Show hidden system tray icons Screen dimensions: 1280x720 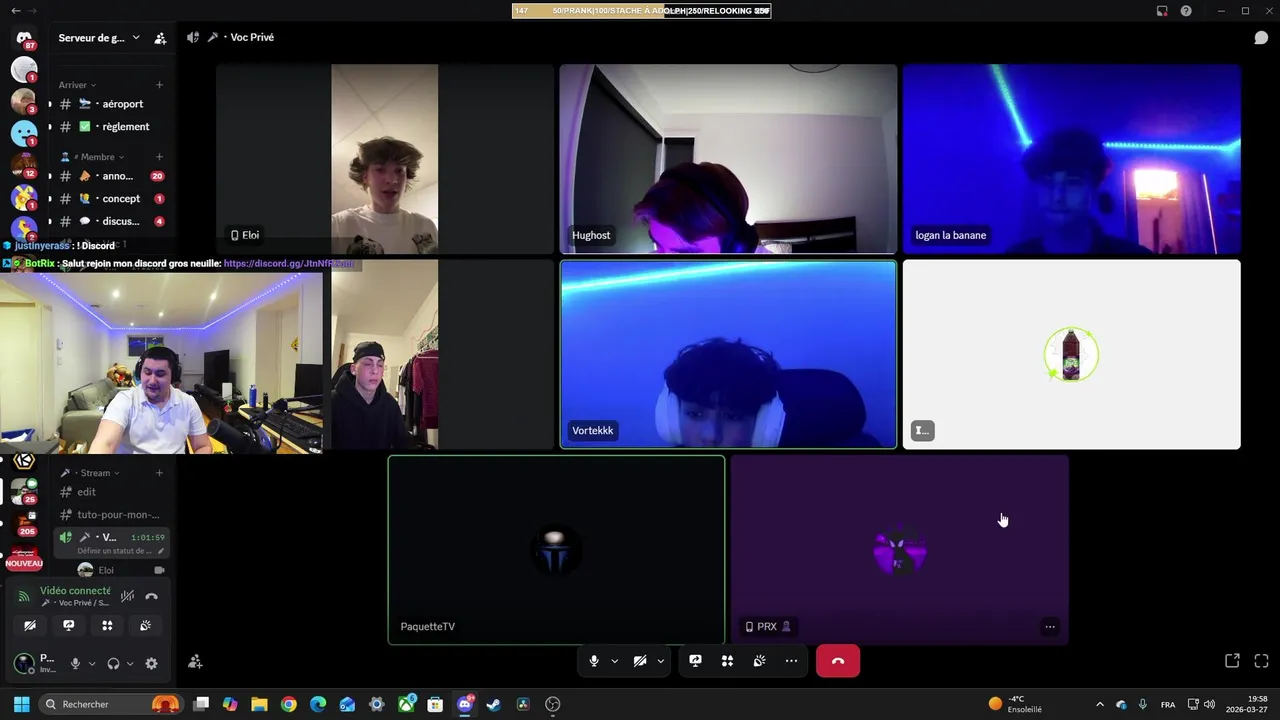[1100, 704]
